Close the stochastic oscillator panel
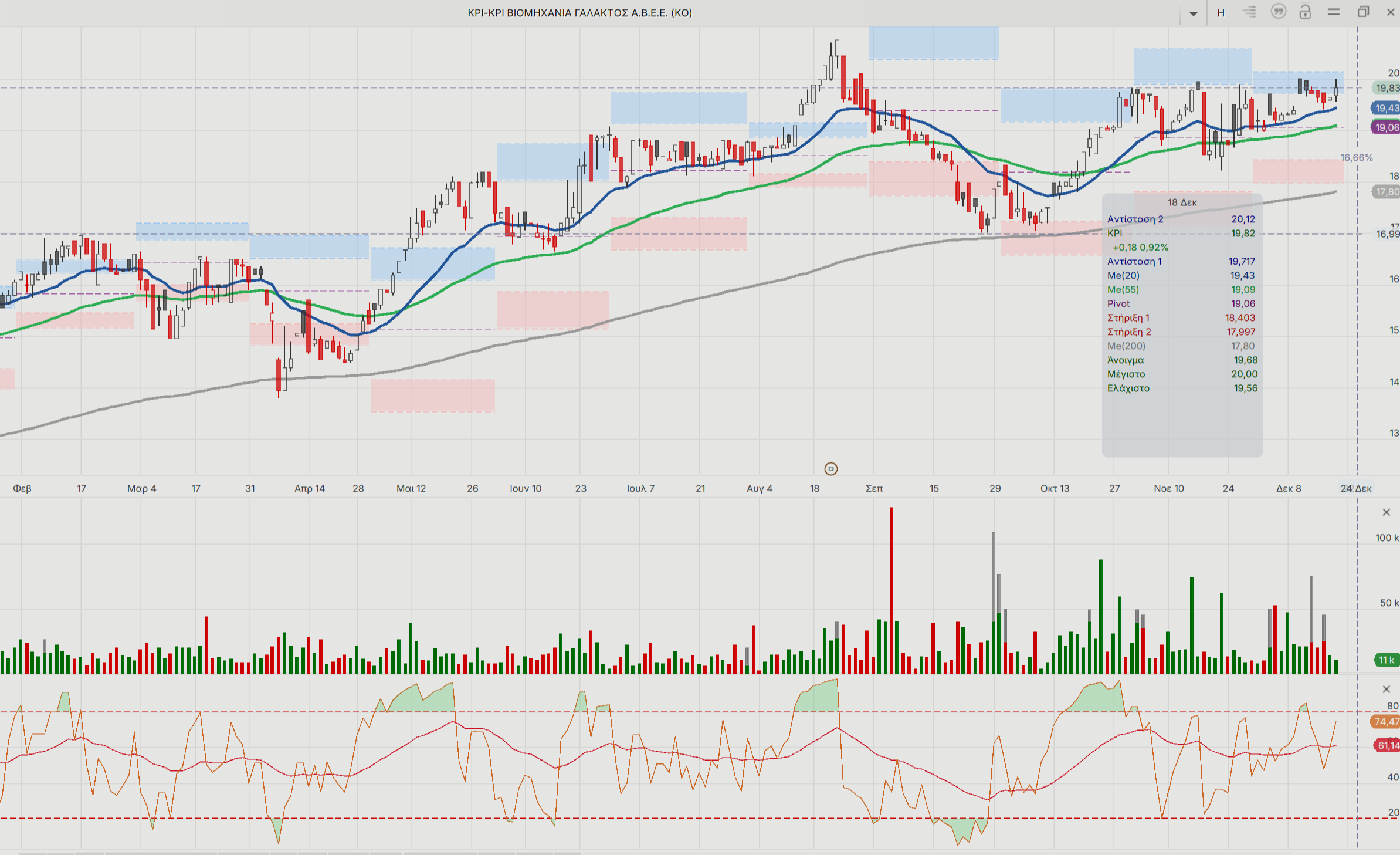 1386,689
